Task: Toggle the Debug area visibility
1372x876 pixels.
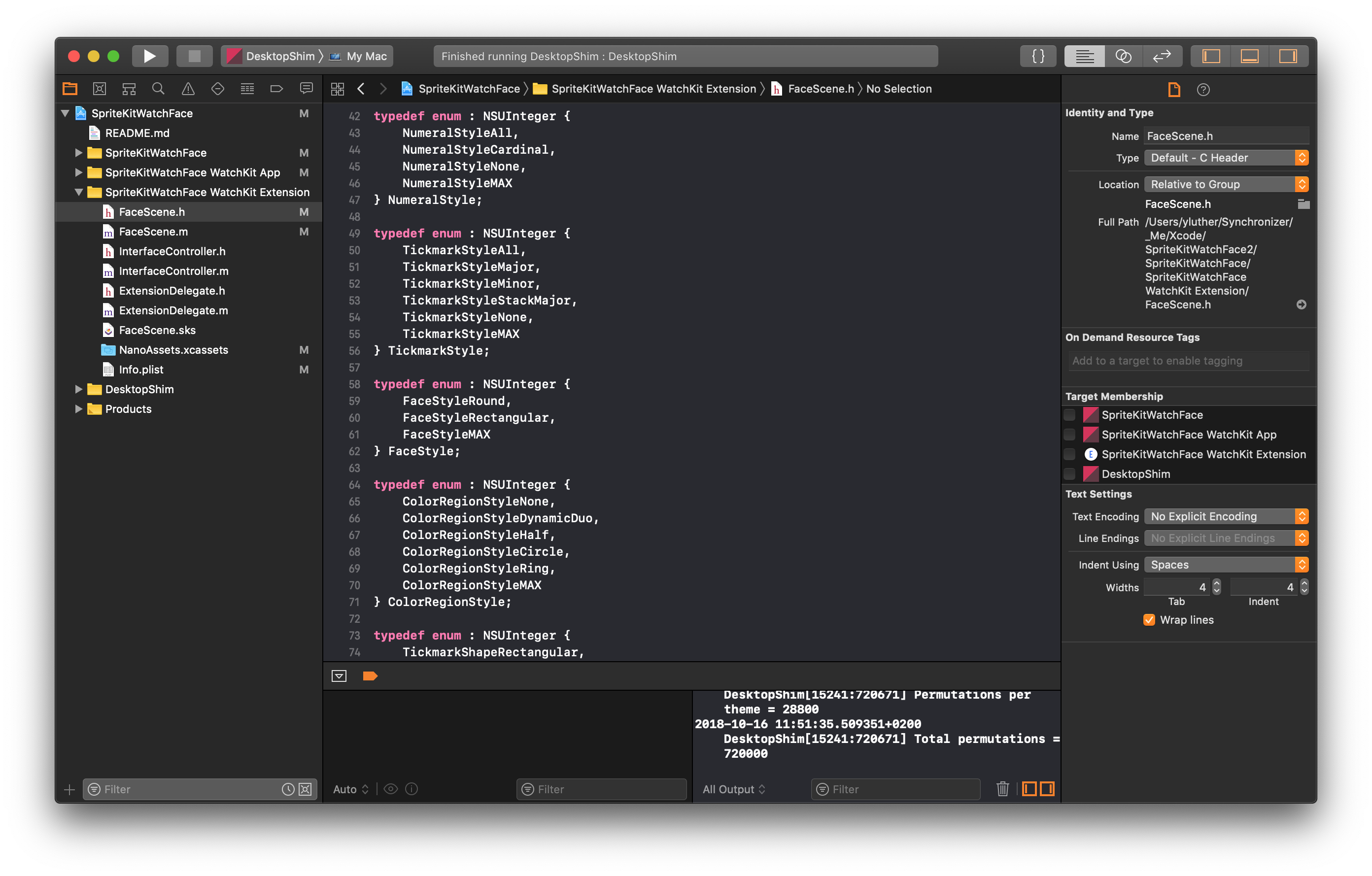Action: [x=1249, y=56]
